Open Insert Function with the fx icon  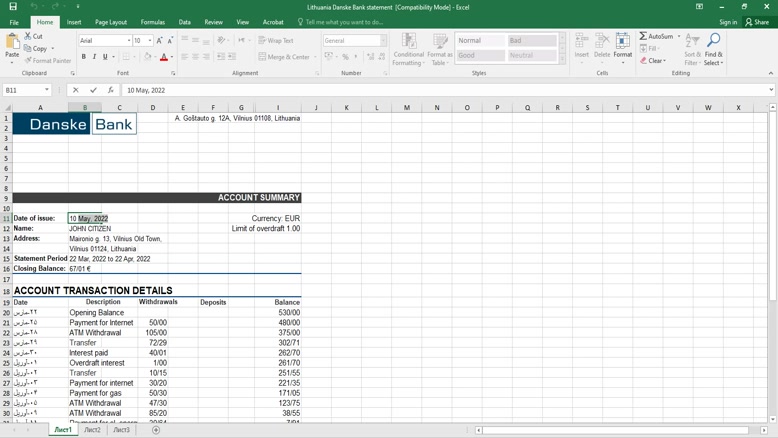click(x=110, y=90)
